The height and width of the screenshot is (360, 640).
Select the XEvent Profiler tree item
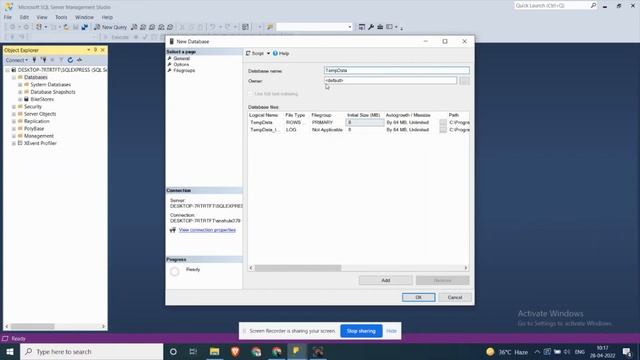[40, 143]
